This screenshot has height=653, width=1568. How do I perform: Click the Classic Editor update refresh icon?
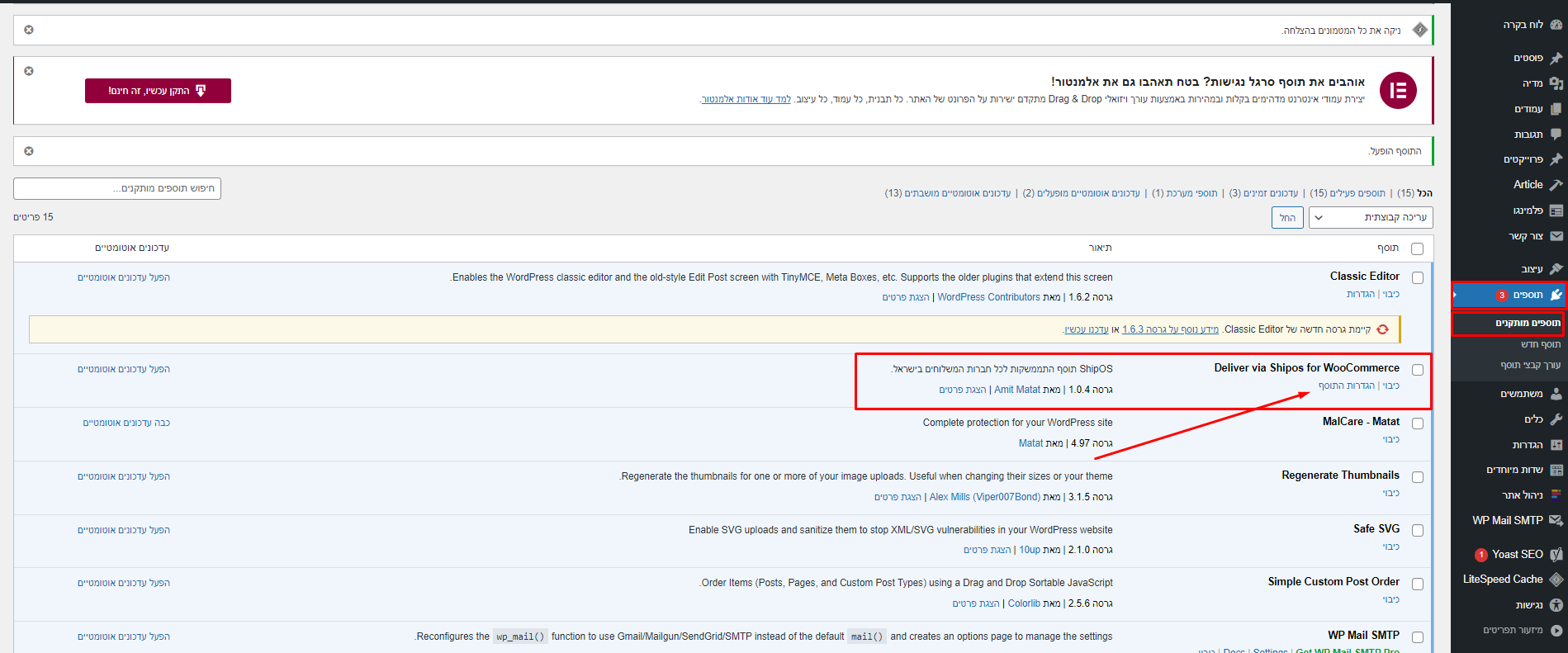point(1382,329)
